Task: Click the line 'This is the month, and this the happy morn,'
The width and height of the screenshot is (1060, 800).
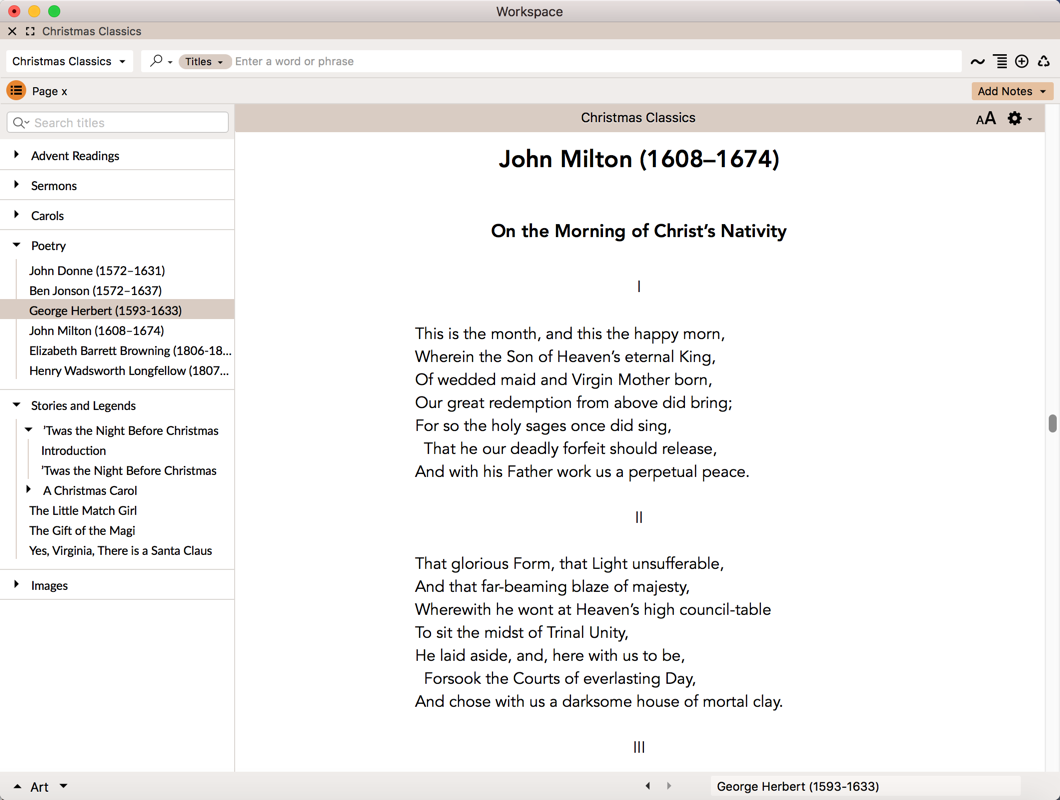Action: click(x=570, y=333)
